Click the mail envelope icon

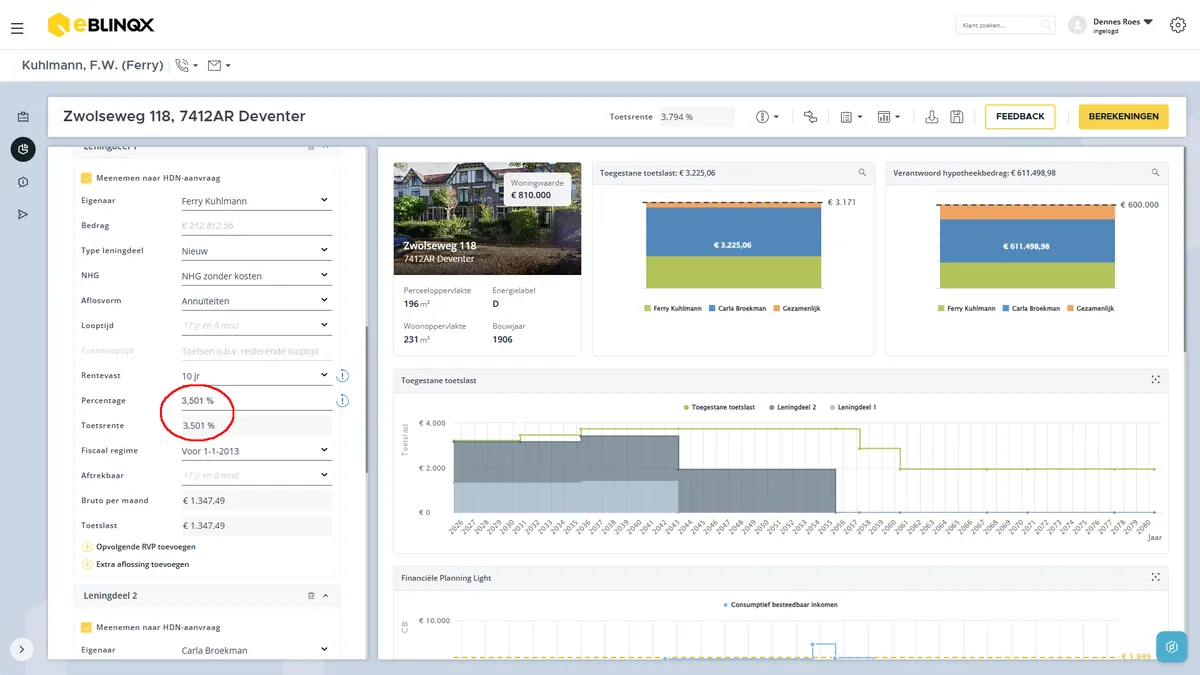214,65
